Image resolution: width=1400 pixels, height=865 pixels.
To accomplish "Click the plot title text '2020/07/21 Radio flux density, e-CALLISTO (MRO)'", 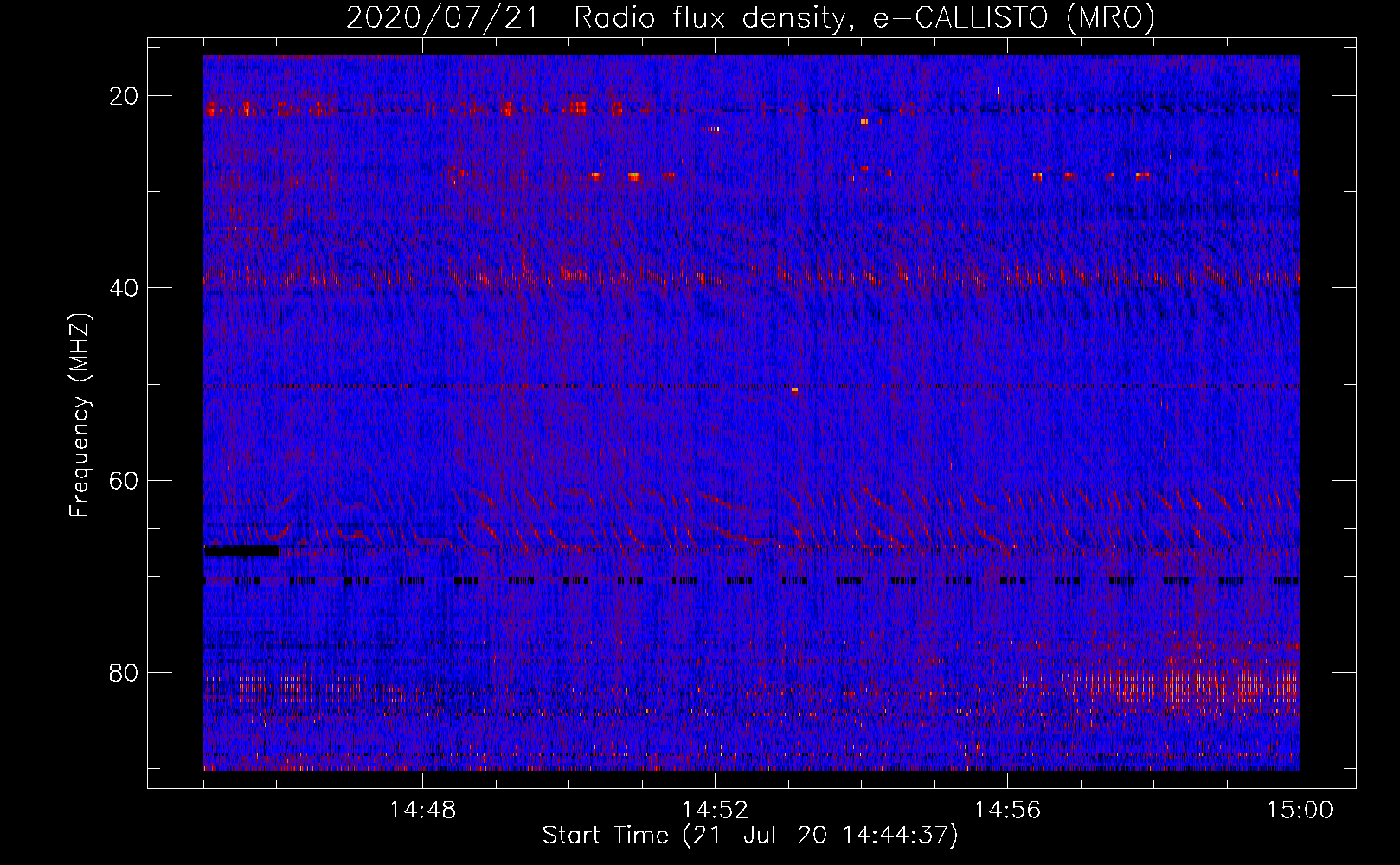I will point(750,17).
